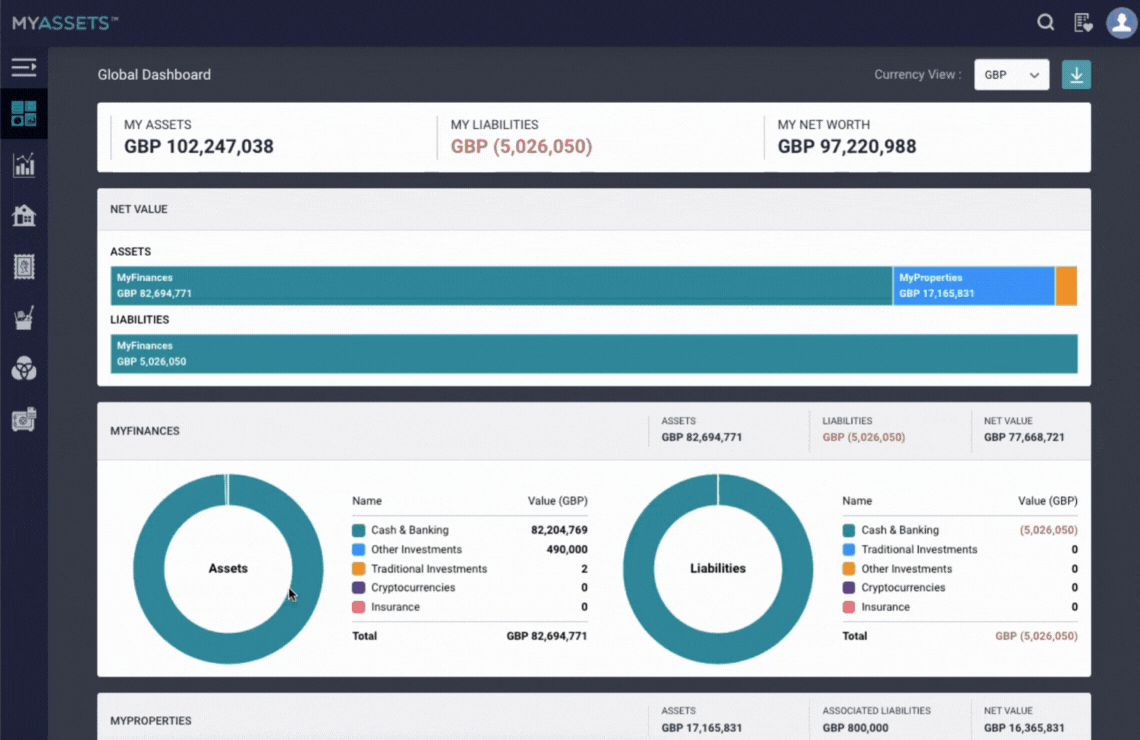Viewport: 1140px width, 740px height.
Task: Open the stamp collectables sidebar icon
Action: (x=23, y=267)
